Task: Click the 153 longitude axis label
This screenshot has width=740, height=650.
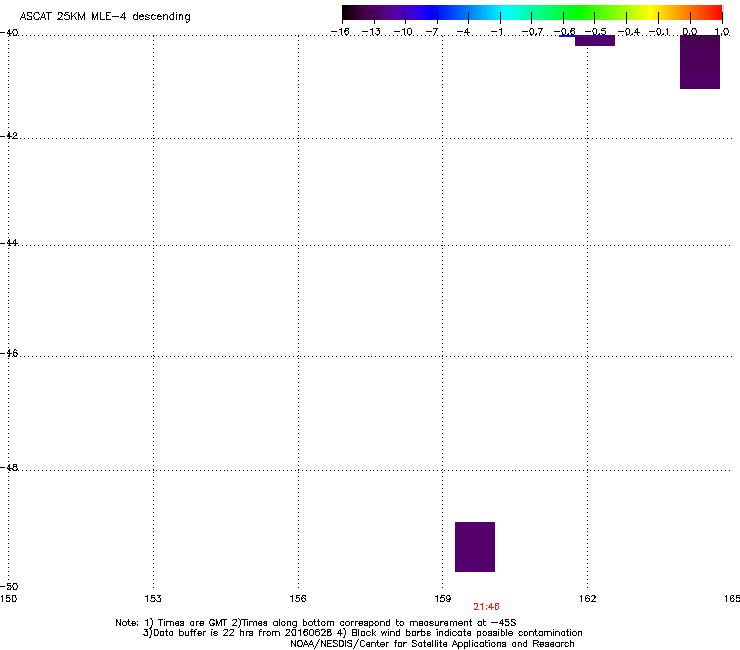Action: click(153, 599)
